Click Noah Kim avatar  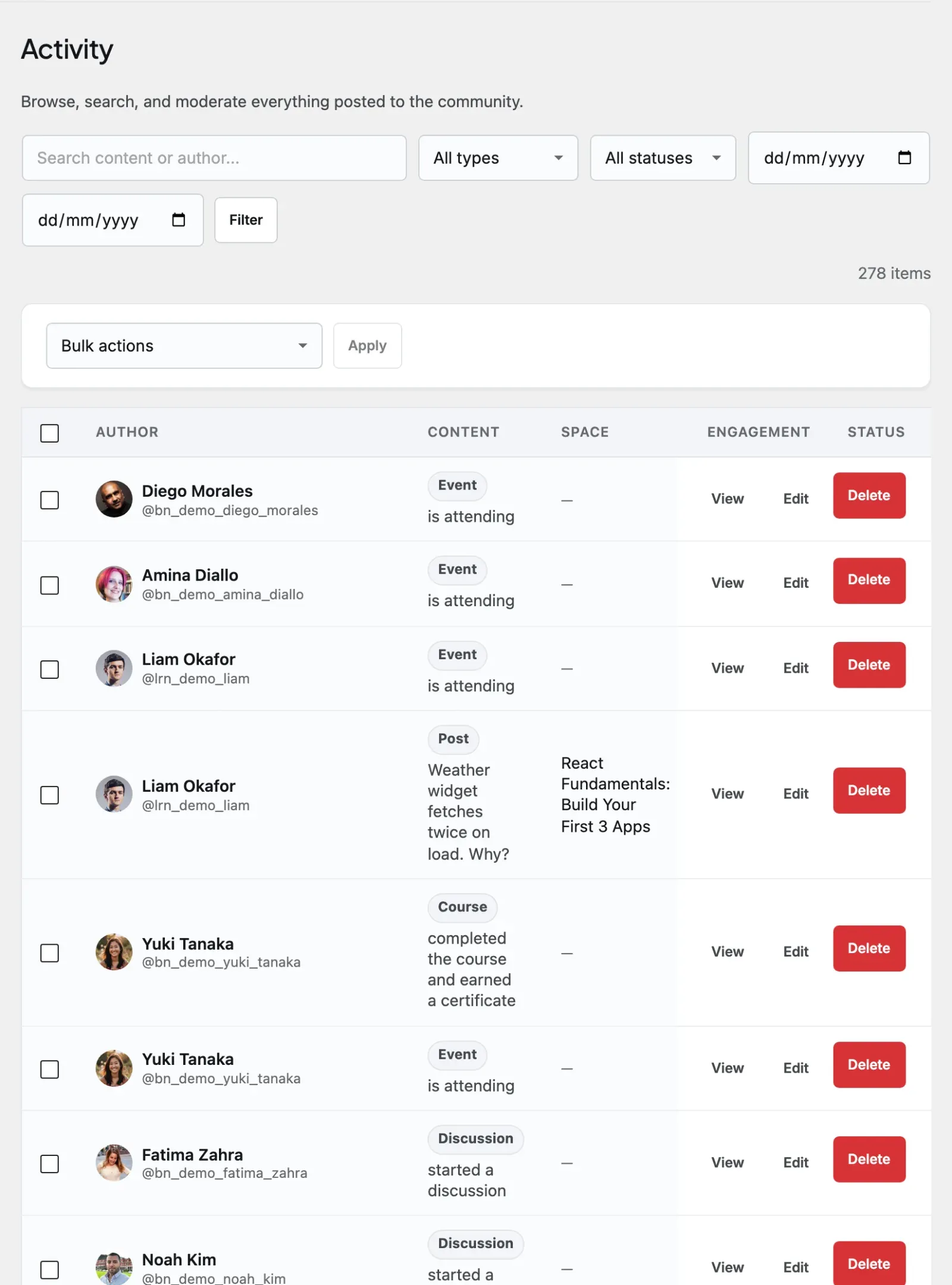(x=114, y=1267)
